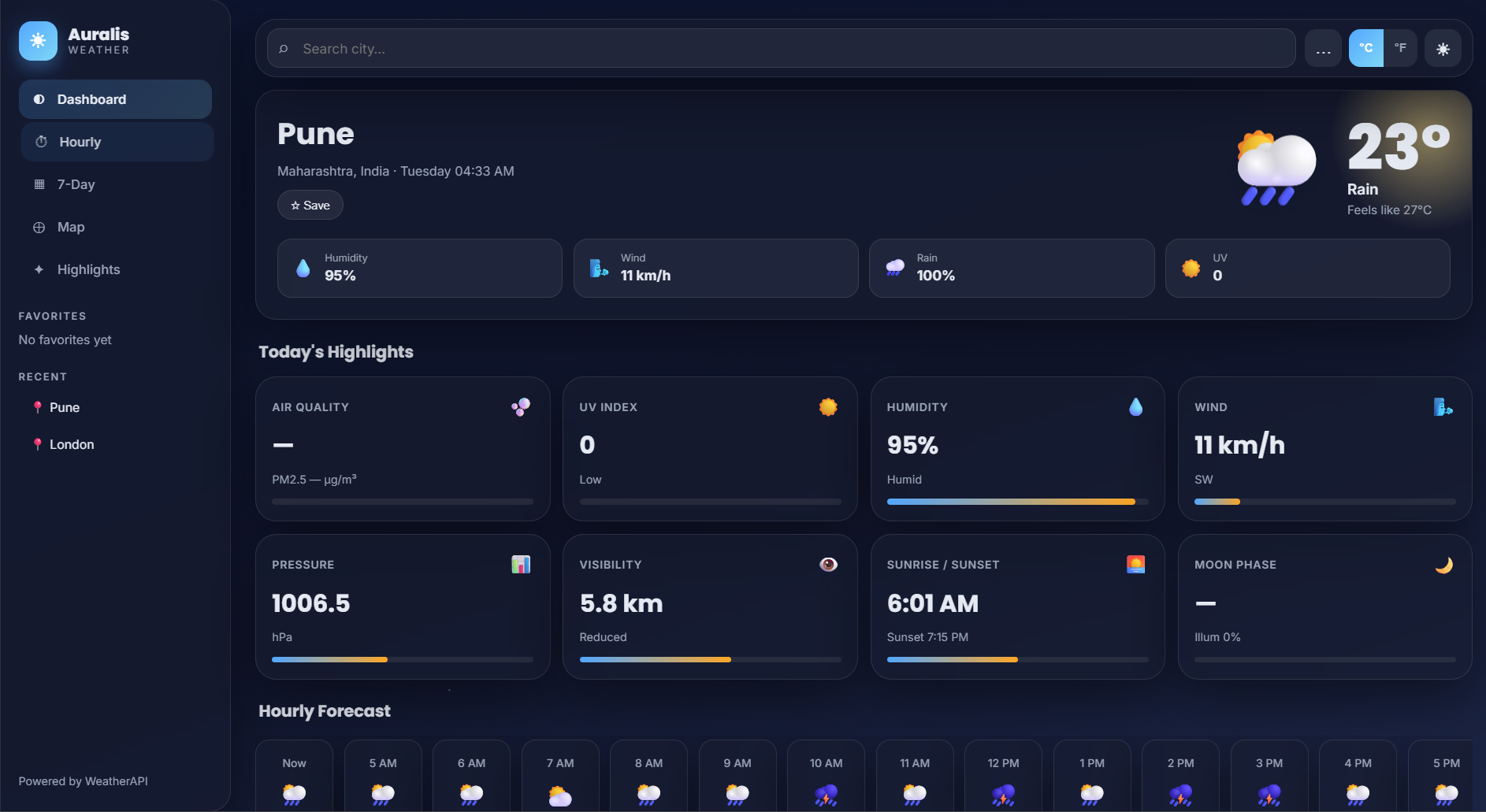Click the large rain cloud weather icon
The height and width of the screenshot is (812, 1486).
[x=1276, y=169]
